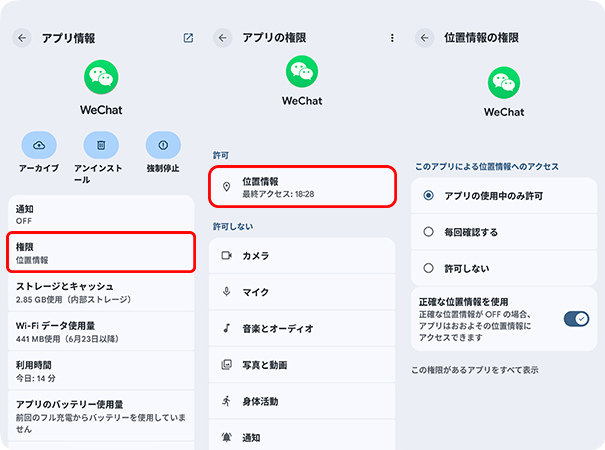The height and width of the screenshot is (450, 605).
Task: Tap the 強制停止 warning icon
Action: pyautogui.click(x=163, y=145)
